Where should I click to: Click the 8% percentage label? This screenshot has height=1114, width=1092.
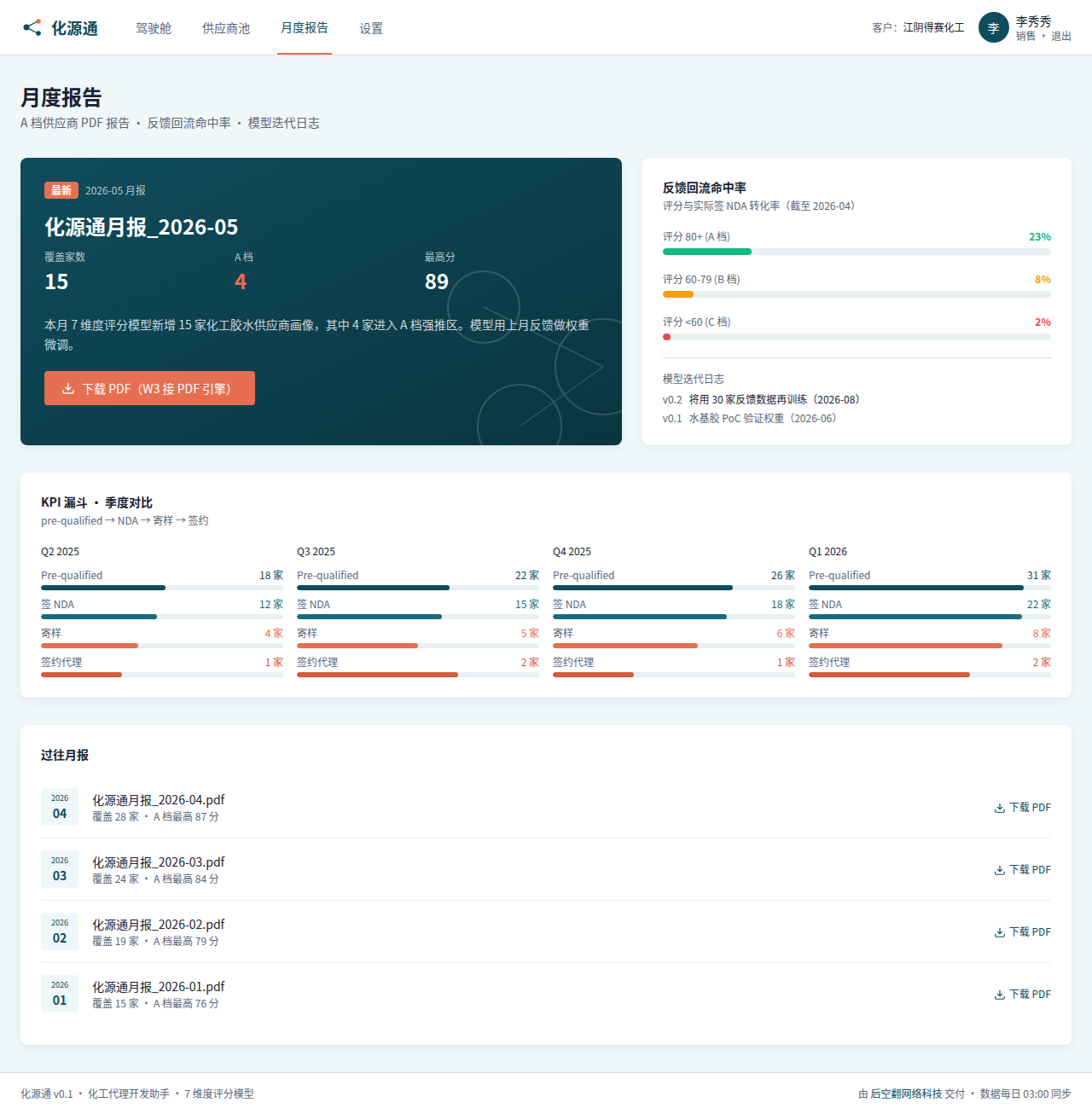coord(1043,280)
